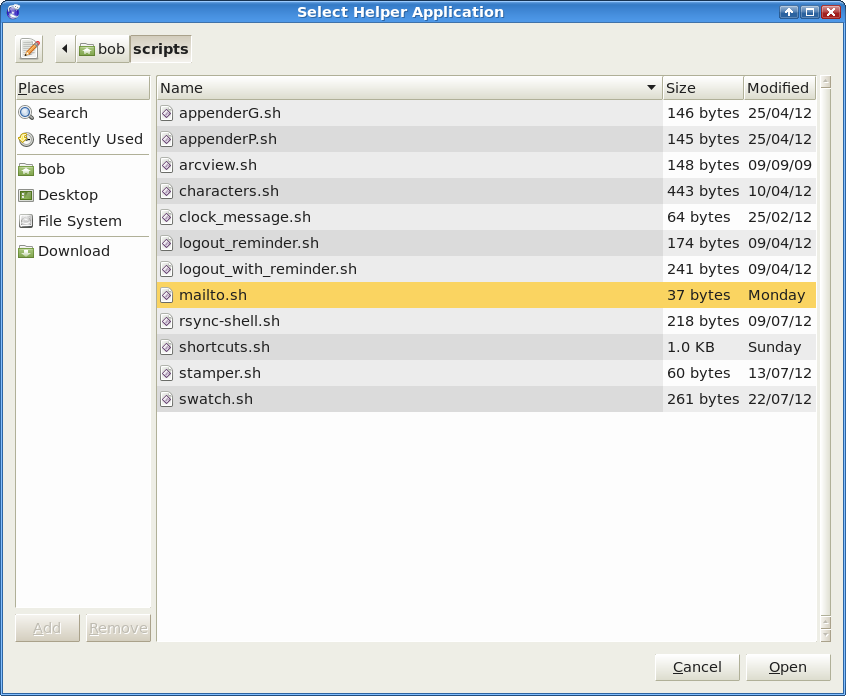Click the Cancel button
The height and width of the screenshot is (696, 846).
coord(697,667)
